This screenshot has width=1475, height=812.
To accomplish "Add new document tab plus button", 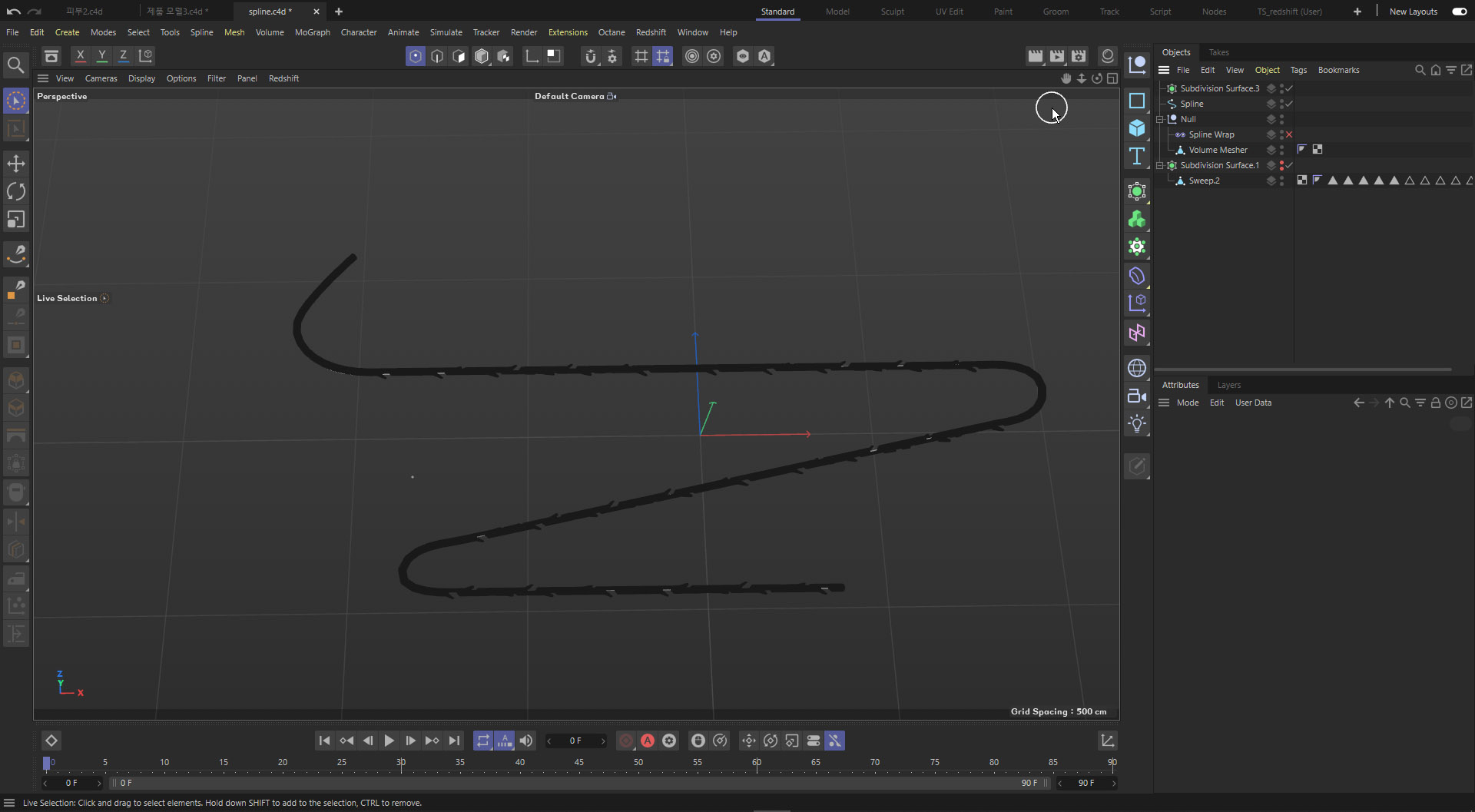I will tap(339, 12).
